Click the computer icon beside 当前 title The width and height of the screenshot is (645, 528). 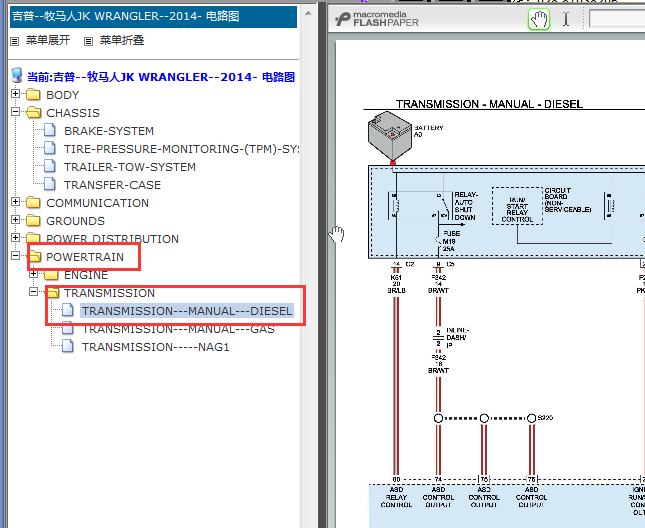click(x=17, y=76)
